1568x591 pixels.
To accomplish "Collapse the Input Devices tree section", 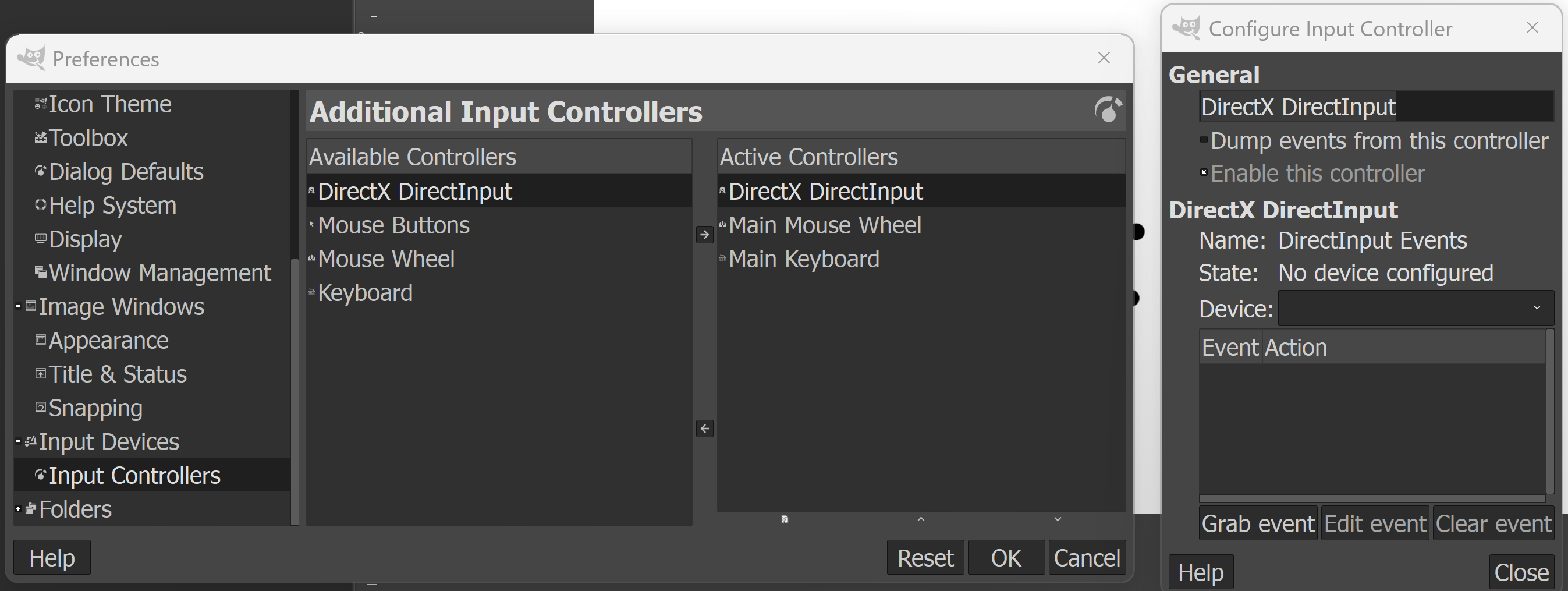I will (18, 441).
